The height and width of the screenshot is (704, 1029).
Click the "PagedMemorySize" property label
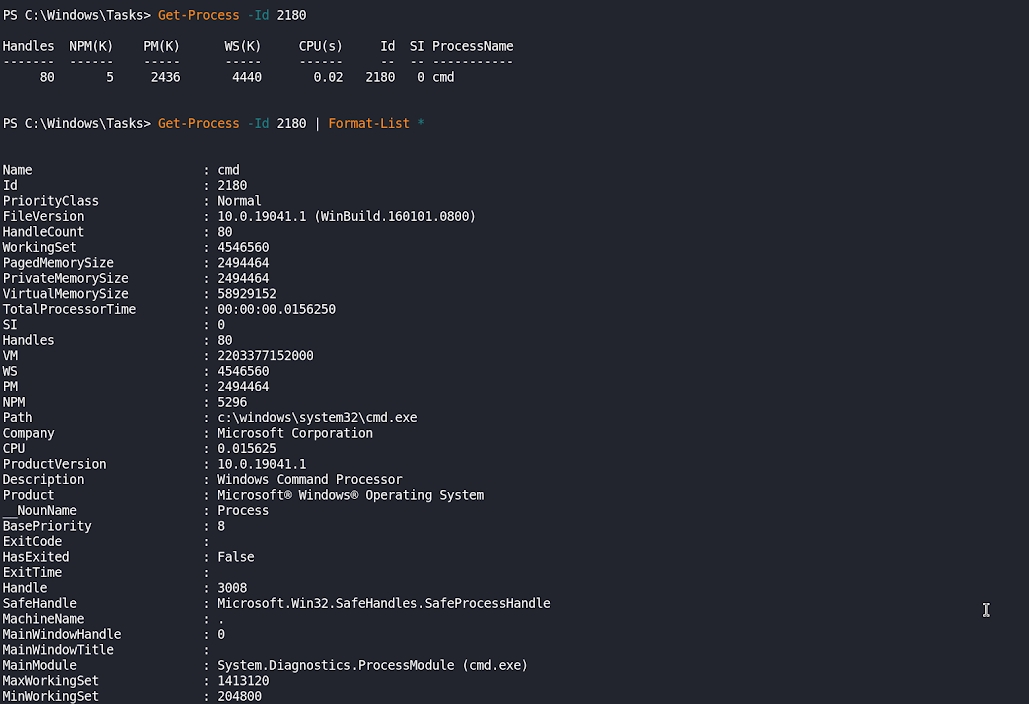tap(58, 263)
